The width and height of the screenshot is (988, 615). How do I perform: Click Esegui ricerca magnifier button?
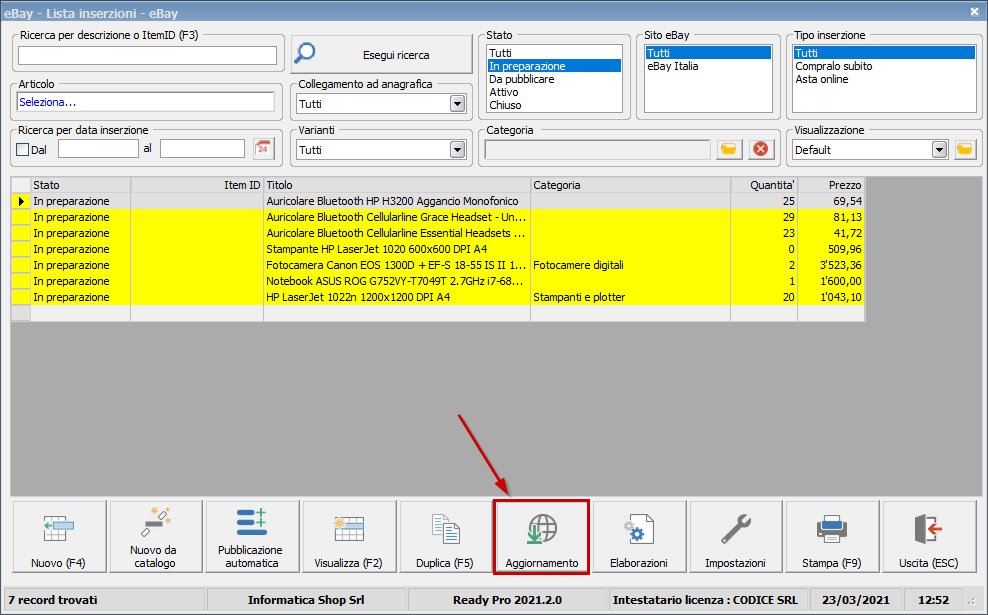[381, 54]
